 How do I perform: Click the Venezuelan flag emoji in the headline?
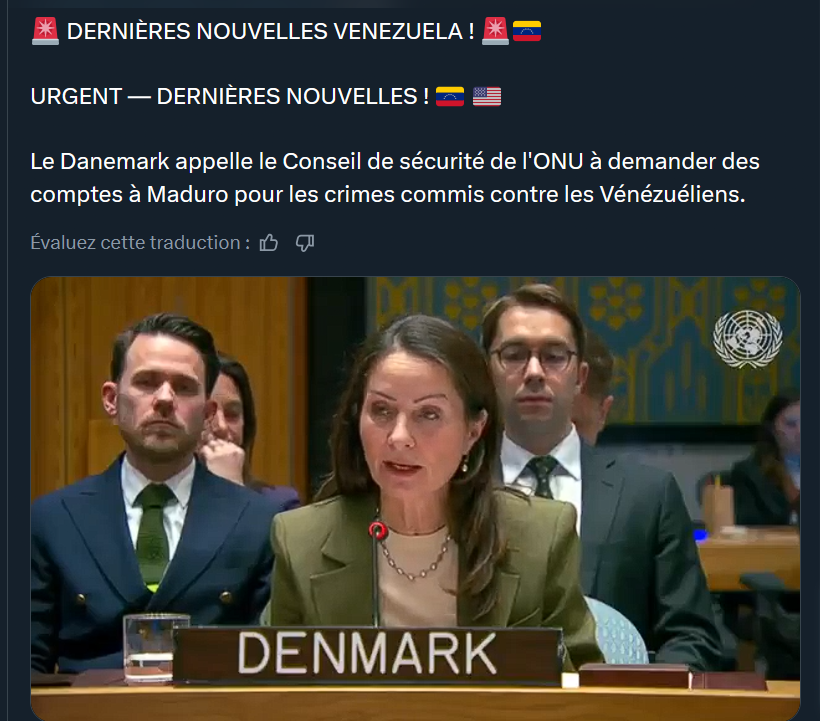tap(527, 31)
